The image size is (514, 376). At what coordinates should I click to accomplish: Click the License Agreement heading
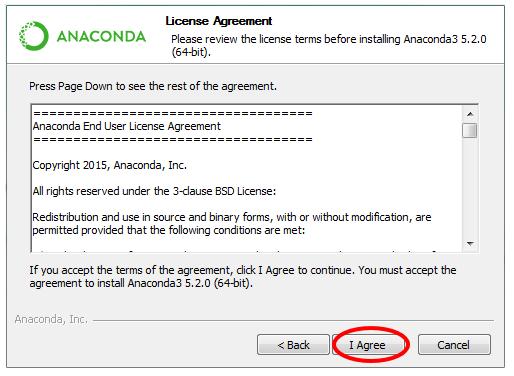[x=219, y=21]
